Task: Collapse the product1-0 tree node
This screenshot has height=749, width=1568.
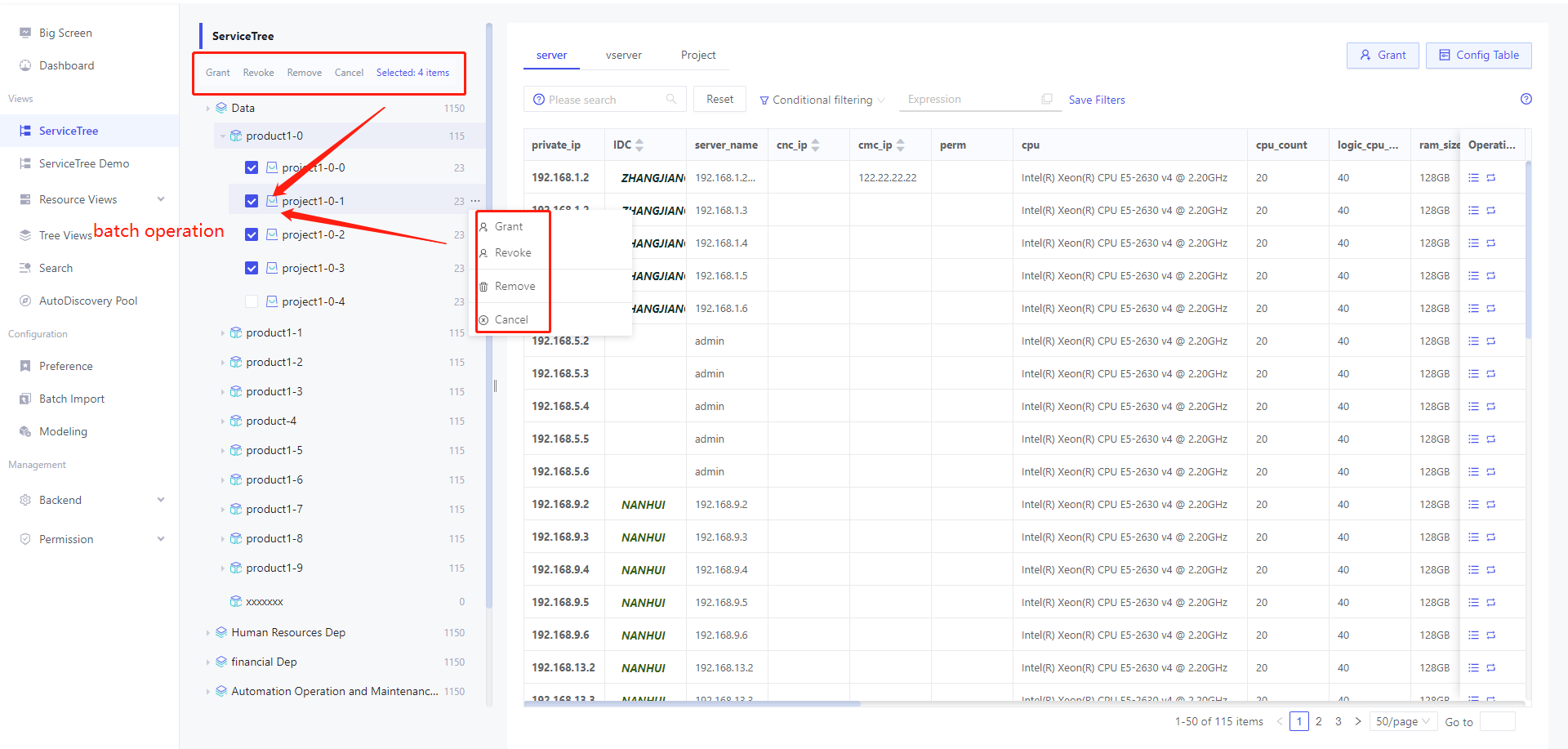Action: click(x=222, y=136)
